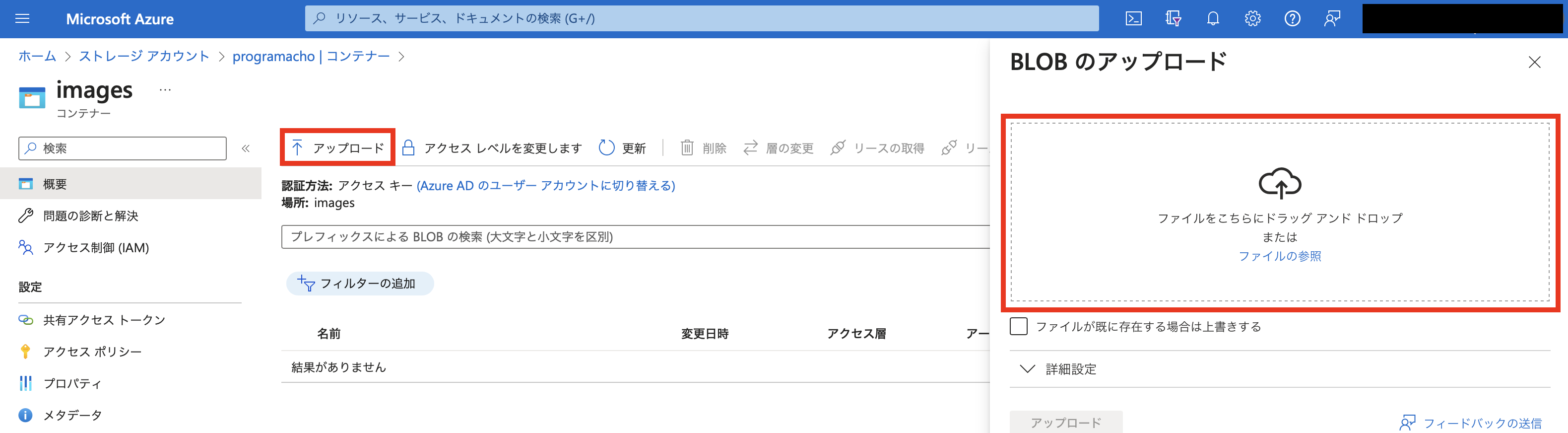Viewport: 1568px width, 433px height.
Task: Click the アップロード button in upload panel
Action: pos(1066,422)
